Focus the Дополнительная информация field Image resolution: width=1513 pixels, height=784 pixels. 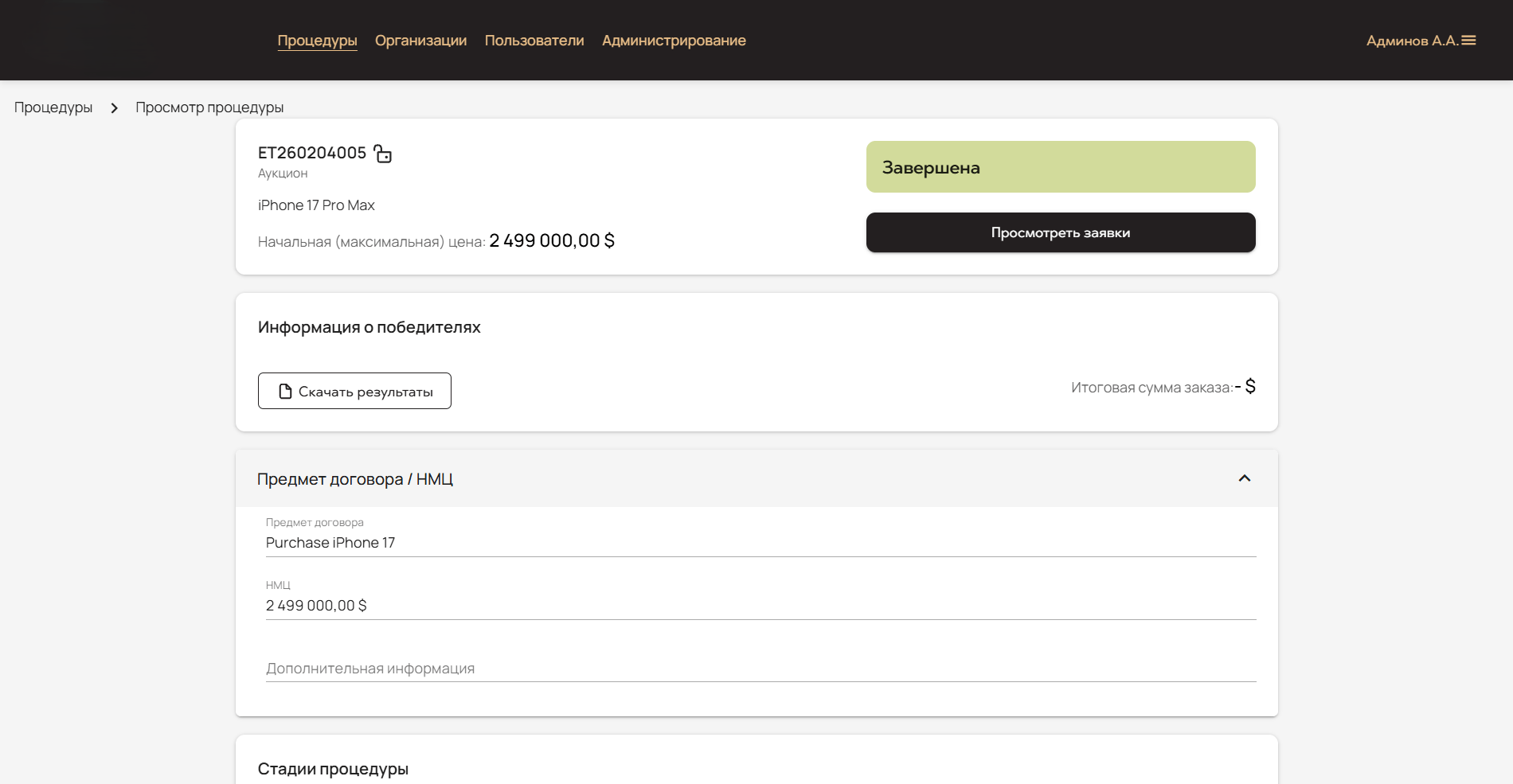pyautogui.click(x=760, y=669)
